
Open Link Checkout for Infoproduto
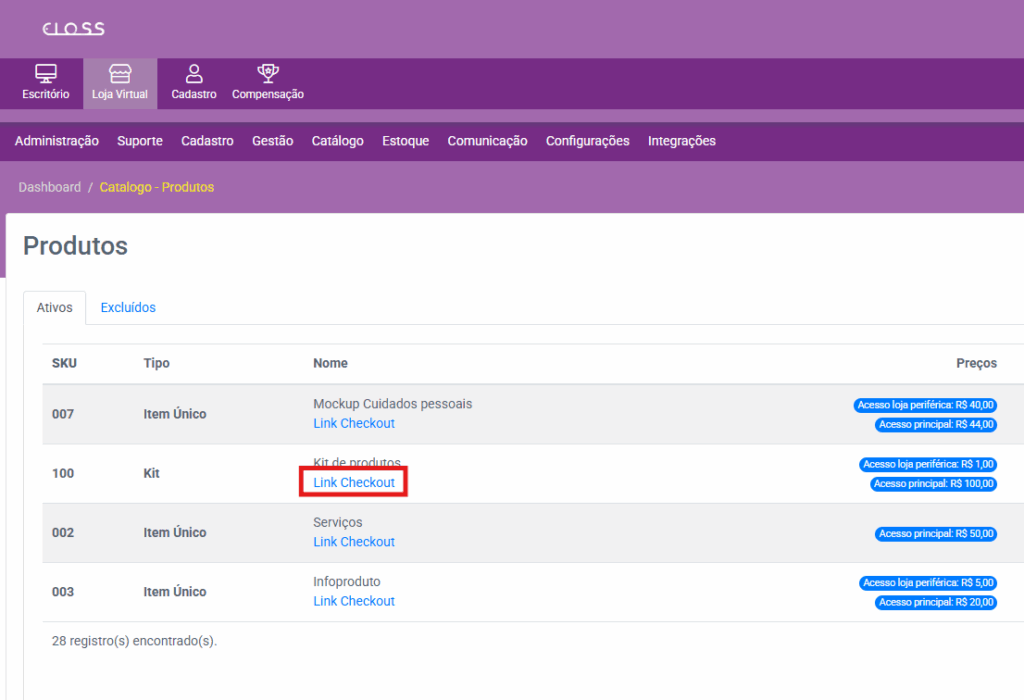(x=354, y=601)
